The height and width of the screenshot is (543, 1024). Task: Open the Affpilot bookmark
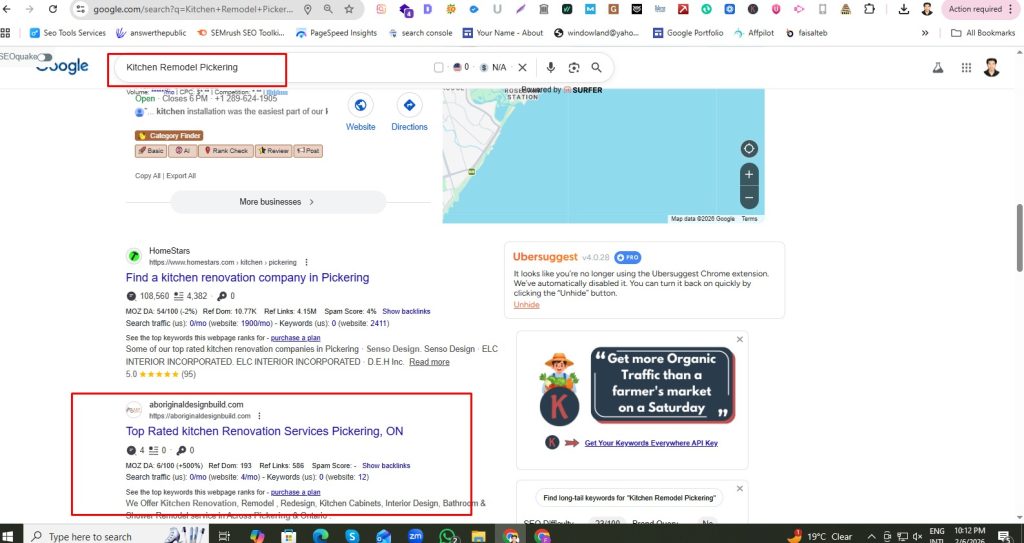pos(754,33)
